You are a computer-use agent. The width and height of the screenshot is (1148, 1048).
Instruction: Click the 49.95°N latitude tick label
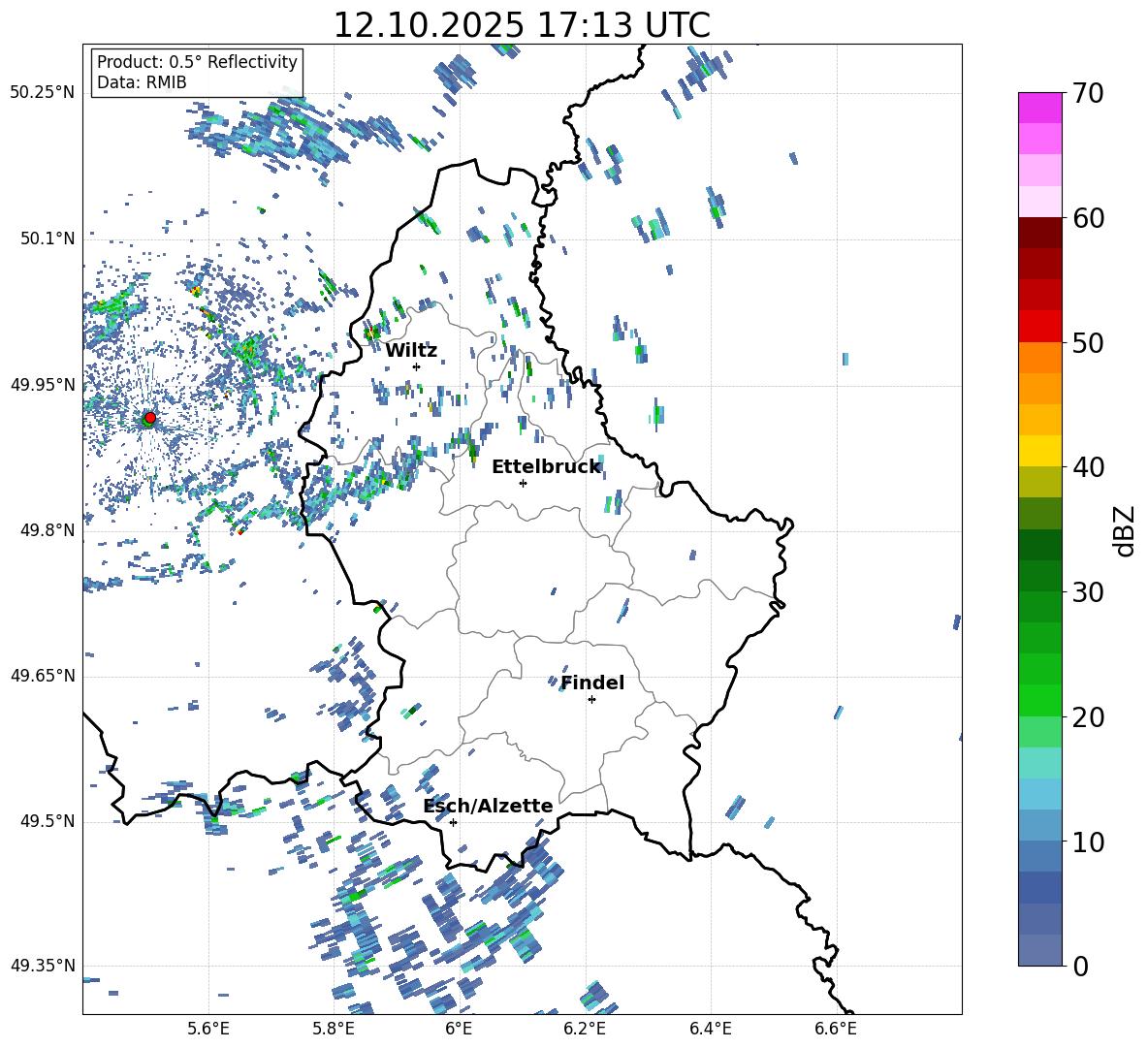43,385
